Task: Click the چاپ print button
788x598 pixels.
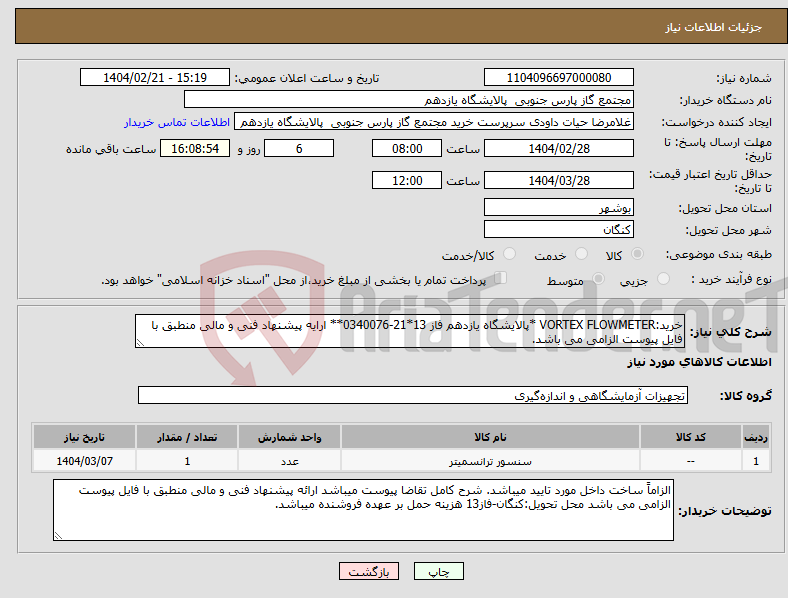Action: pyautogui.click(x=439, y=571)
